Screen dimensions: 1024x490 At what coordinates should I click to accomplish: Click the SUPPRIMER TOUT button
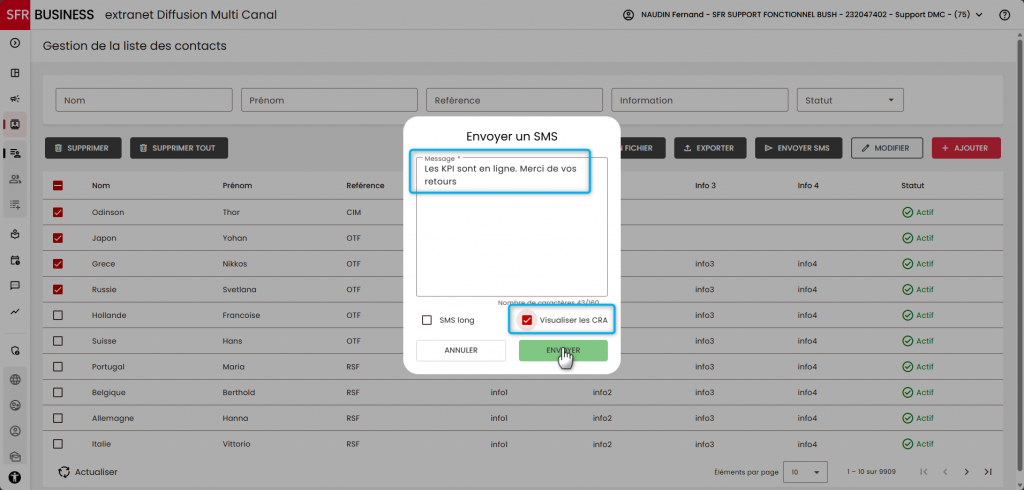click(x=178, y=148)
